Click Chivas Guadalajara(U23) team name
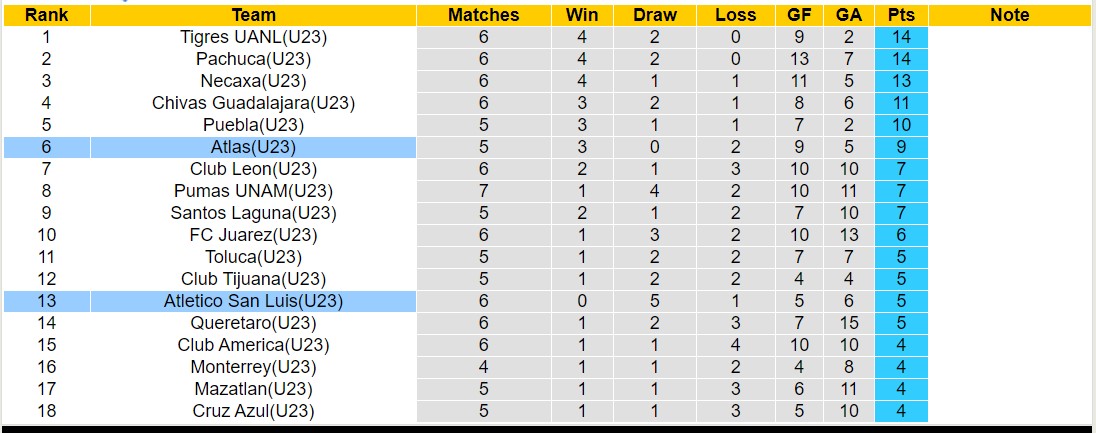The image size is (1096, 433). (x=253, y=103)
